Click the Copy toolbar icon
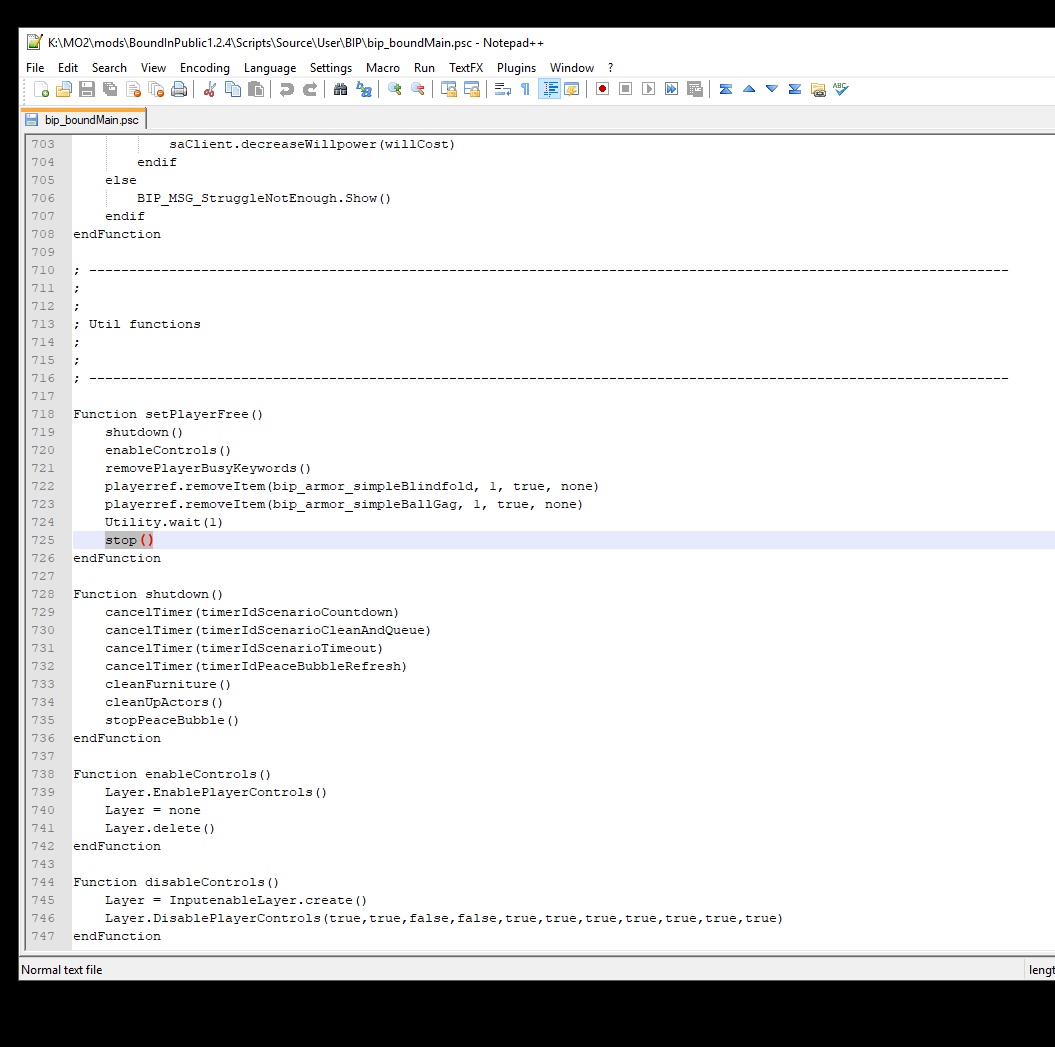The image size is (1055, 1047). click(233, 89)
